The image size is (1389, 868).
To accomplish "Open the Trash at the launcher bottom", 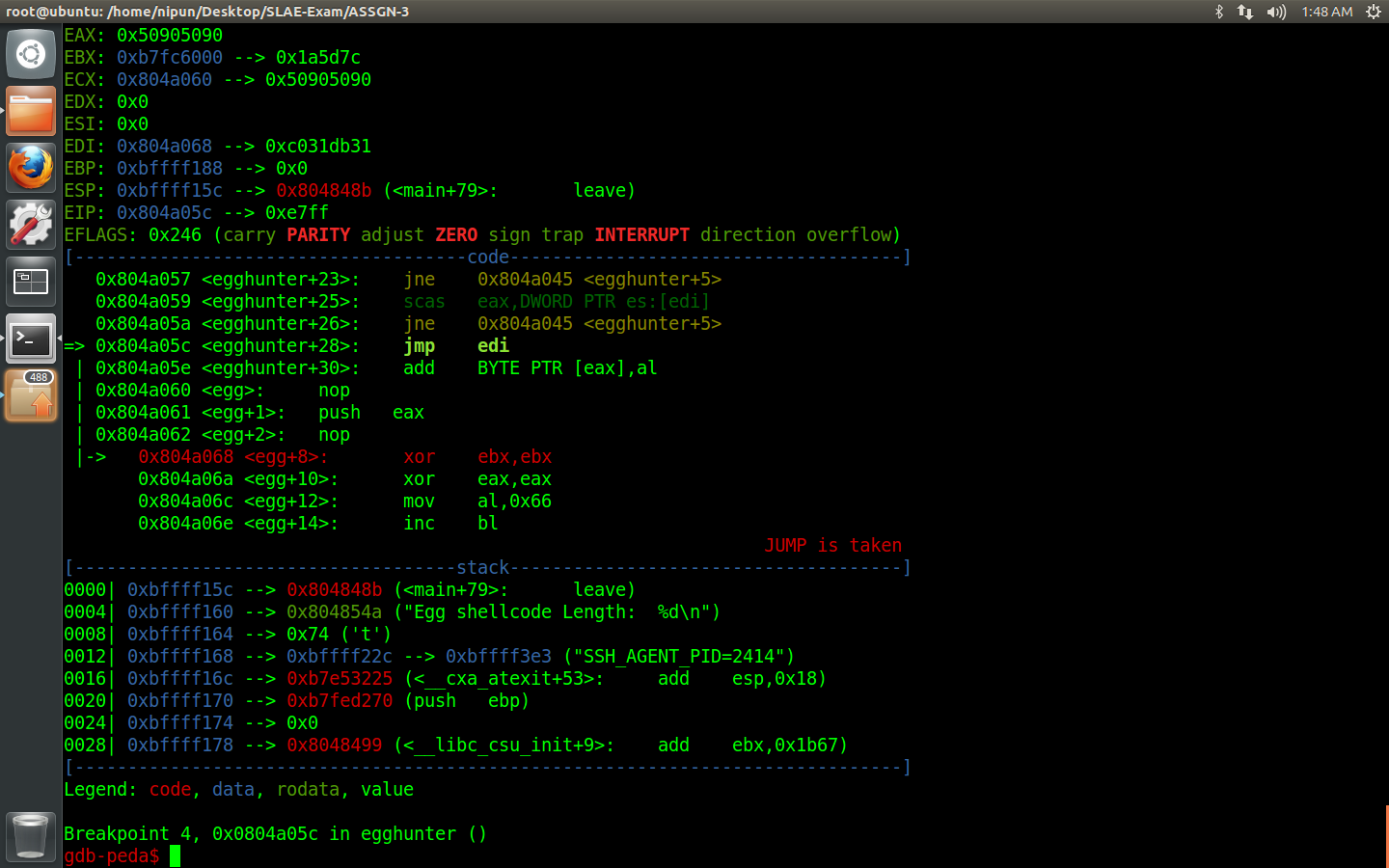I will tap(30, 836).
